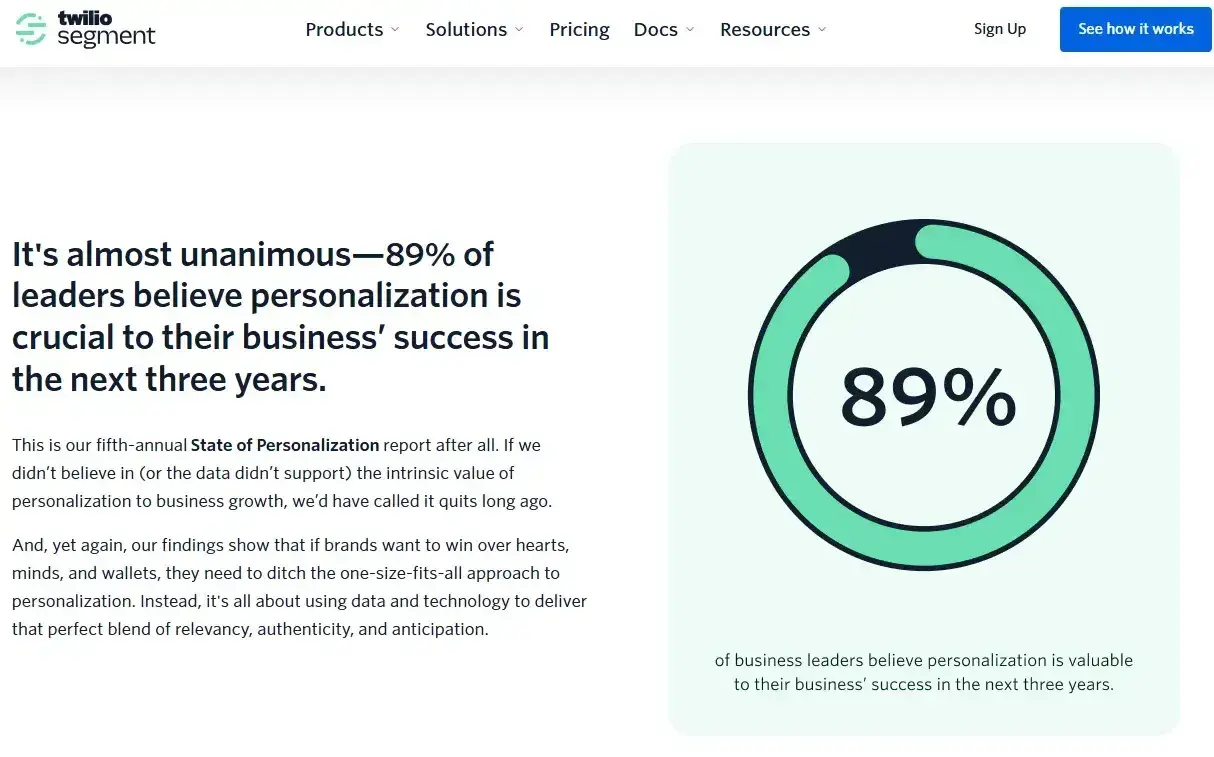The image size is (1214, 757).
Task: Select the Resources navigation label
Action: click(763, 30)
